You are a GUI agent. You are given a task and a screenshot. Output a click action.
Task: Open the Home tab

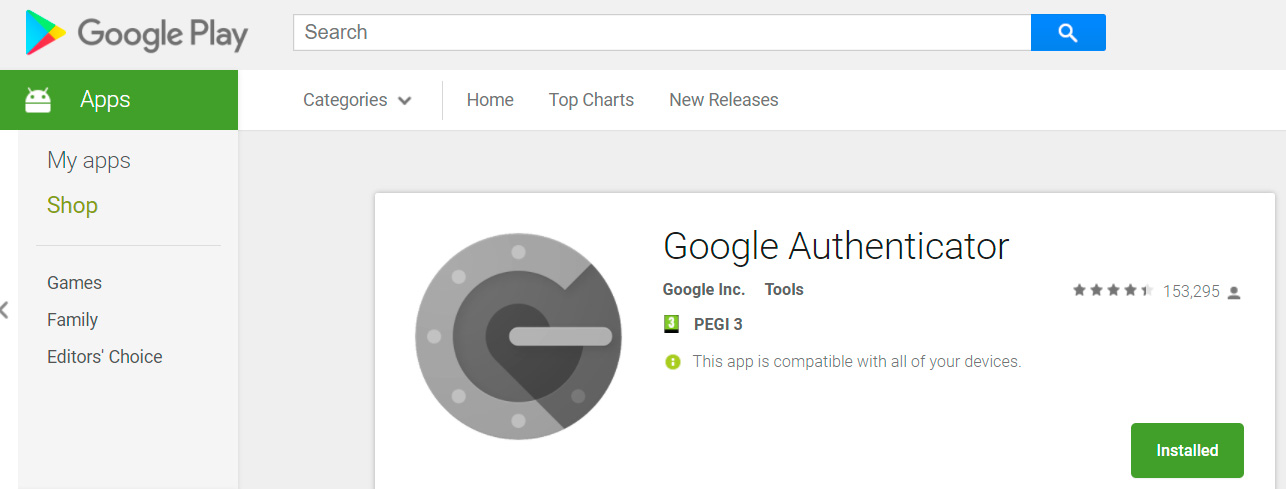(490, 100)
